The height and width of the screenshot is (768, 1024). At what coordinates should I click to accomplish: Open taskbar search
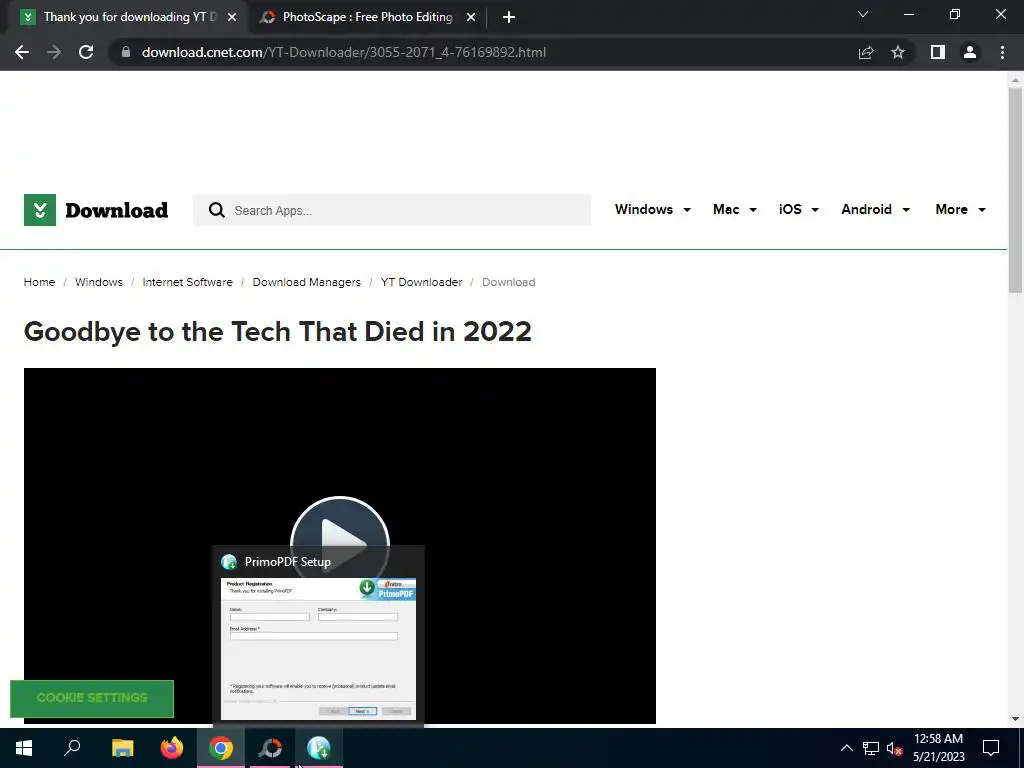point(72,748)
